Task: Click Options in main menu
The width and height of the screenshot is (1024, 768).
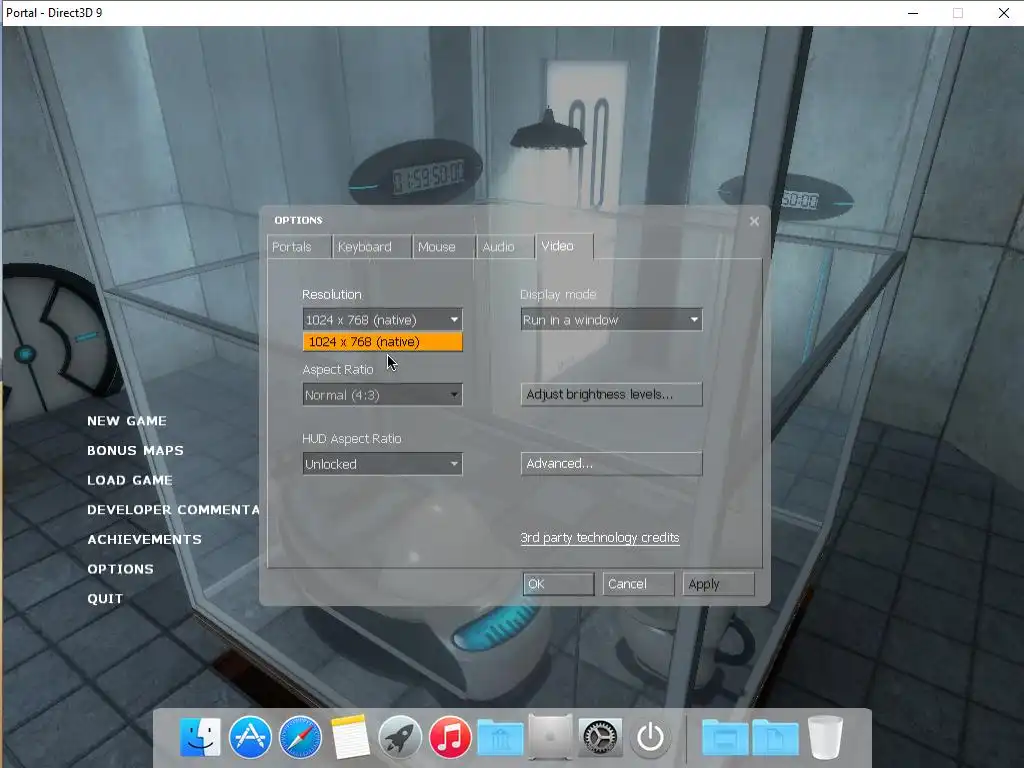Action: point(120,569)
